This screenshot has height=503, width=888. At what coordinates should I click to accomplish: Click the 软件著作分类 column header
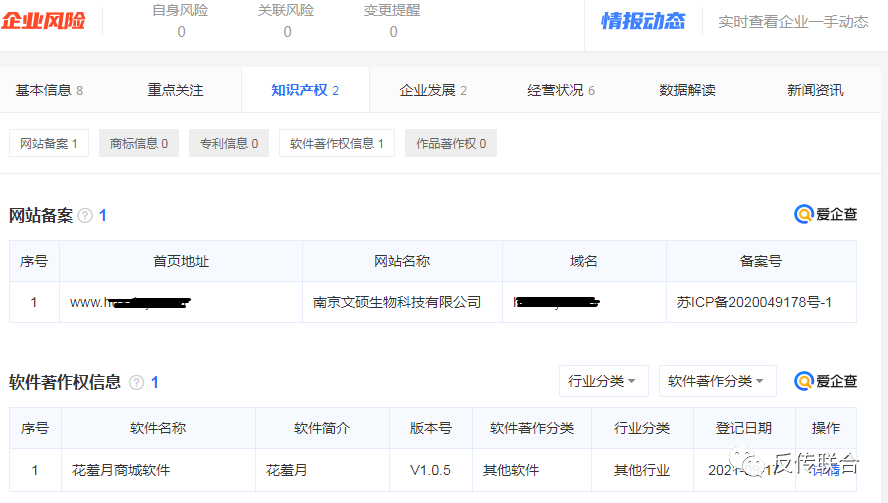coord(532,428)
